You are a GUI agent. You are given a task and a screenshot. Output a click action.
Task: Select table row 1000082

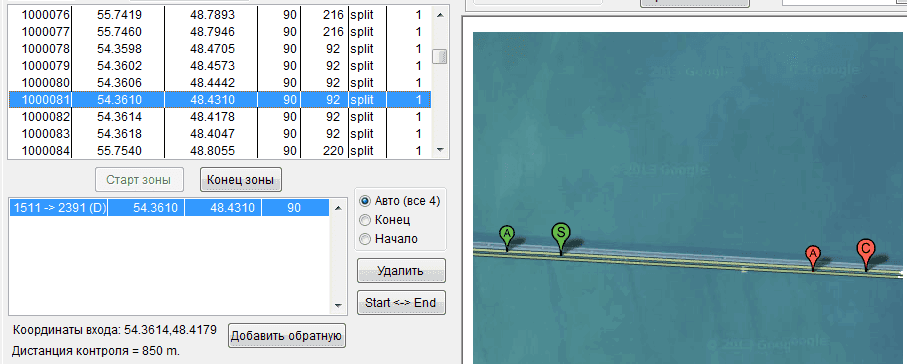(x=220, y=117)
